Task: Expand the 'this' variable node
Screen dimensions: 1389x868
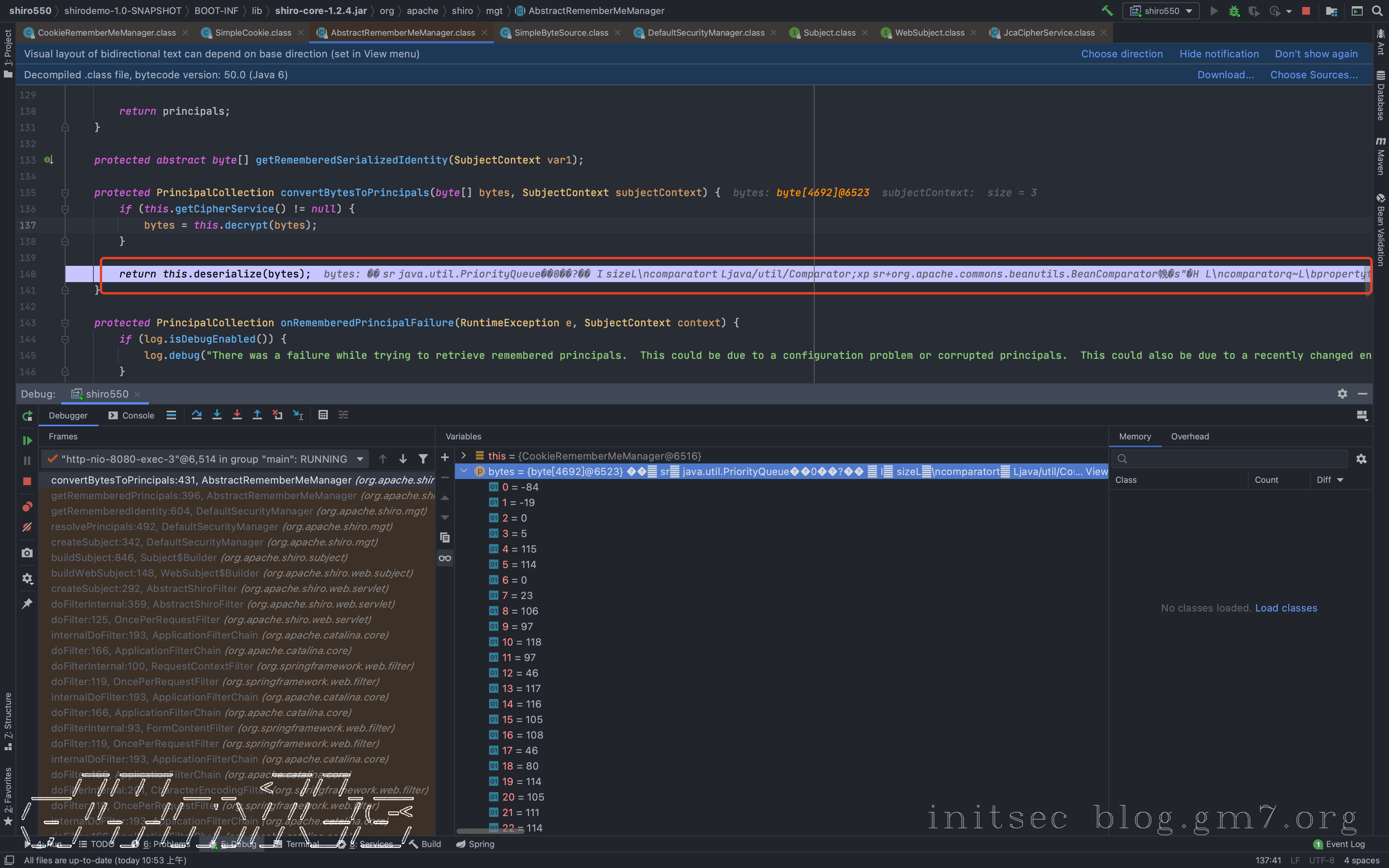Action: (x=464, y=456)
